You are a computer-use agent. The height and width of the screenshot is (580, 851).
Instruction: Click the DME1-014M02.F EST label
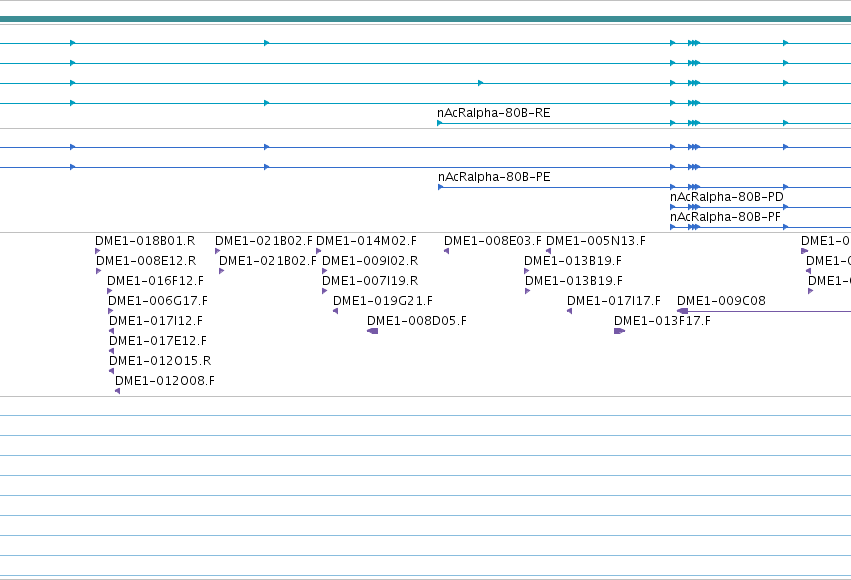coord(366,241)
